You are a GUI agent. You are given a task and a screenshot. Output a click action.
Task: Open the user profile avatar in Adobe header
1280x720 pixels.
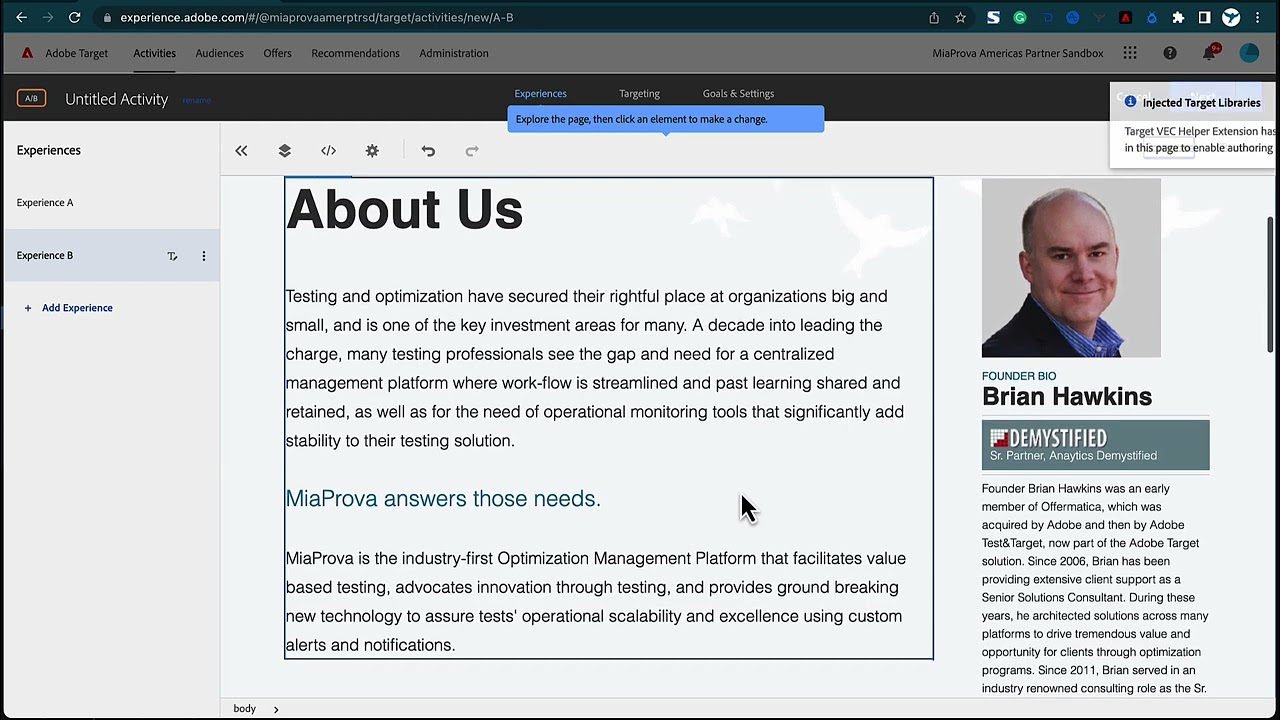click(x=1250, y=53)
